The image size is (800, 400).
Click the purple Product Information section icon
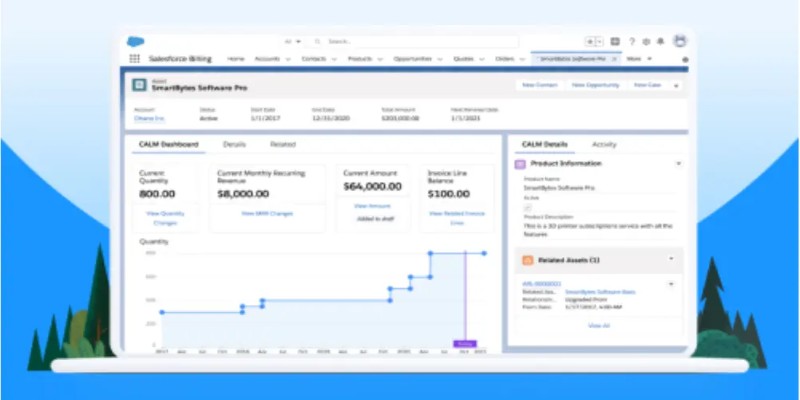(520, 164)
